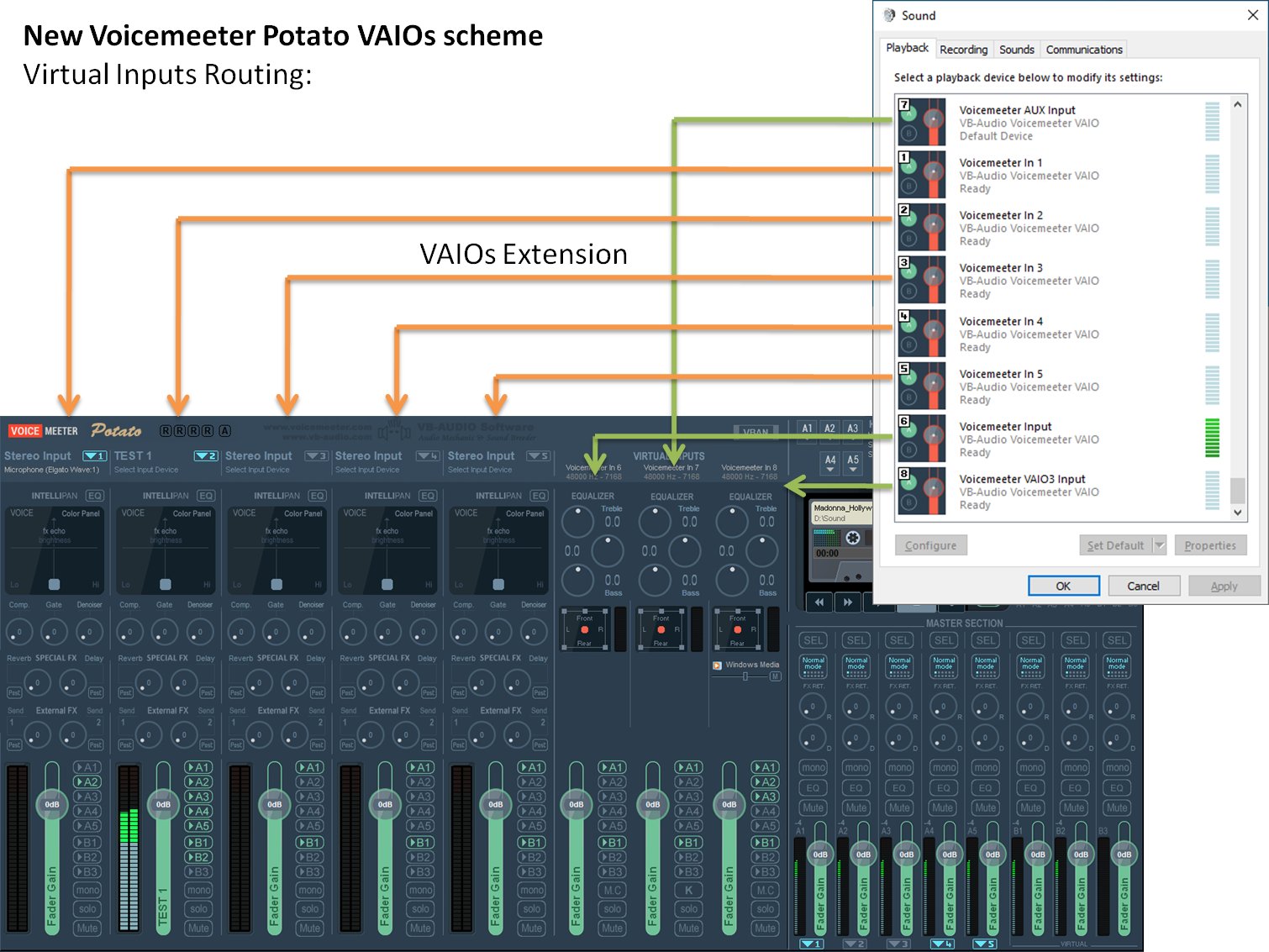1269x952 pixels.
Task: Open EQ on hardware input strip 5
Action: pos(539,496)
